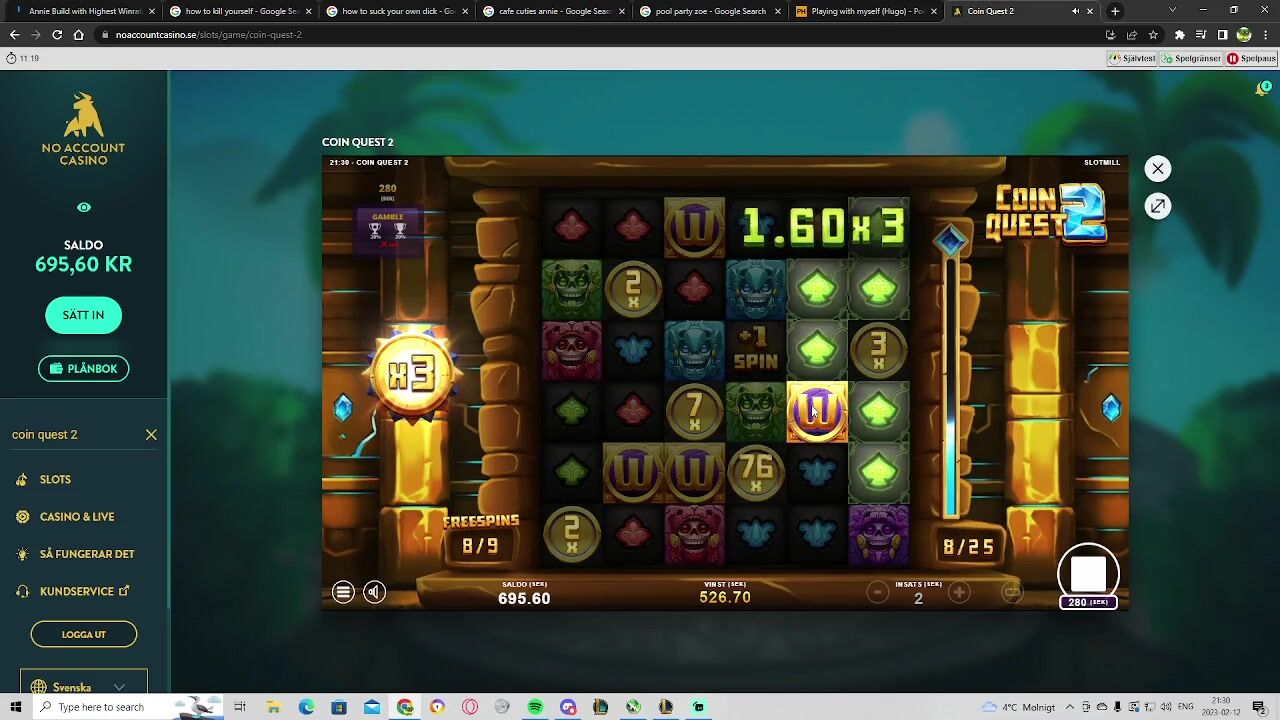Click the game fullscreen expand icon

point(1157,206)
